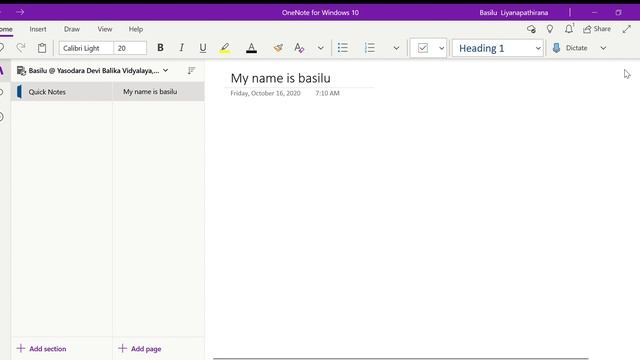The image size is (640, 360).
Task: Click Add page
Action: [140, 349]
